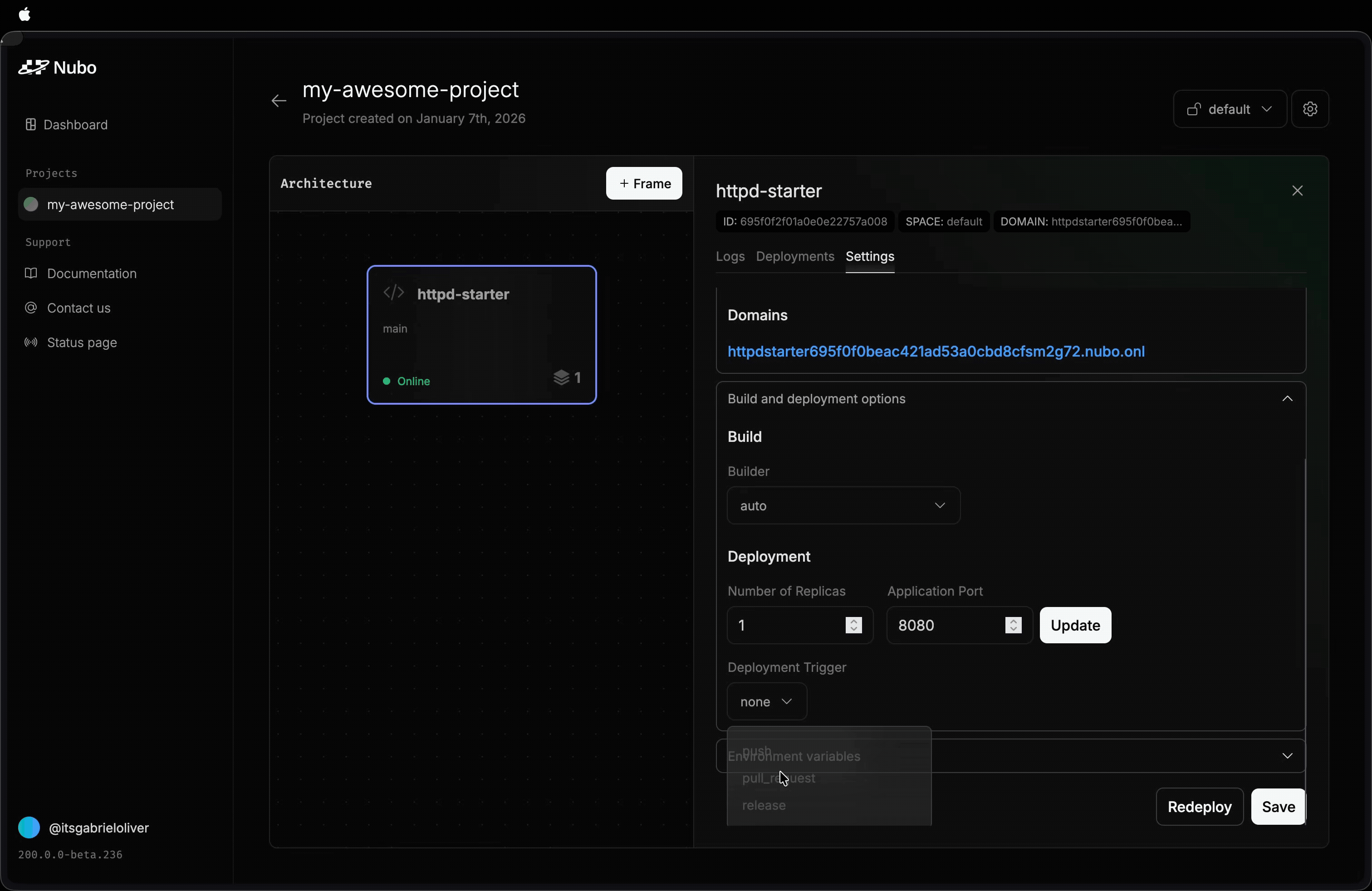Click the back arrow beside project title

point(279,102)
